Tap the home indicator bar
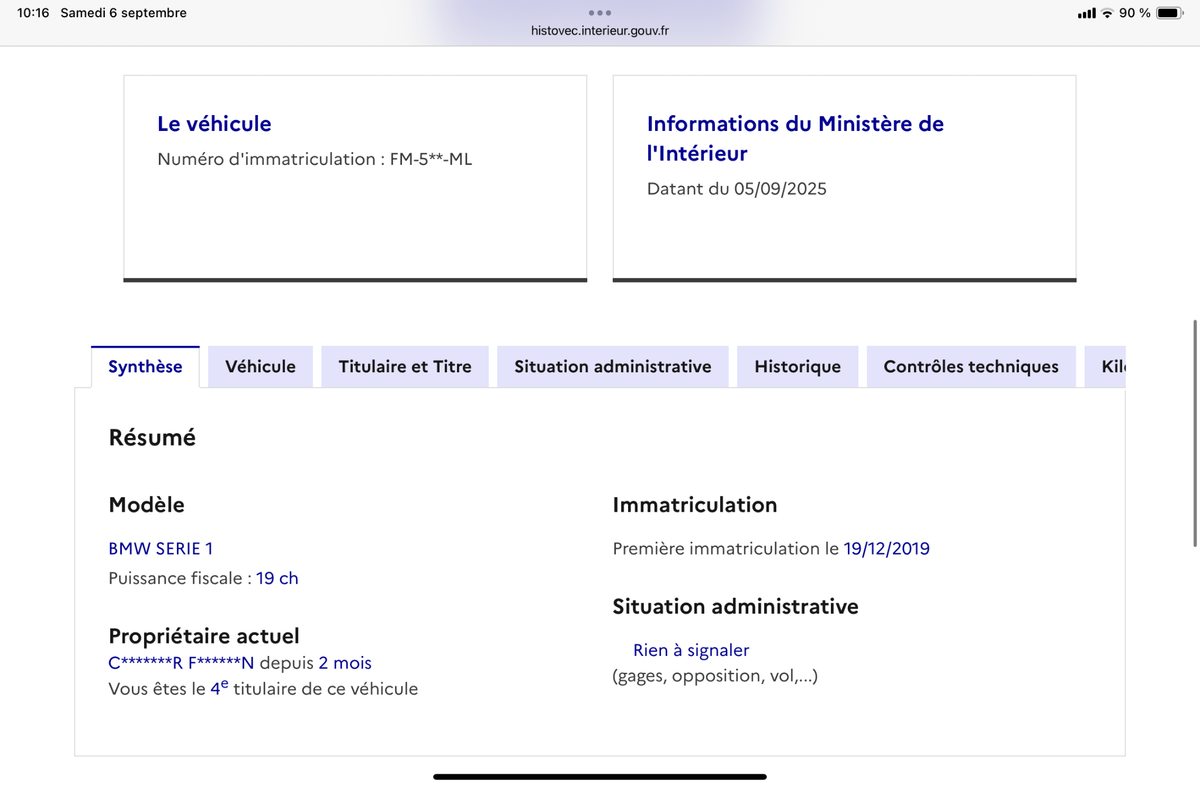The width and height of the screenshot is (1200, 788). pyautogui.click(x=600, y=776)
